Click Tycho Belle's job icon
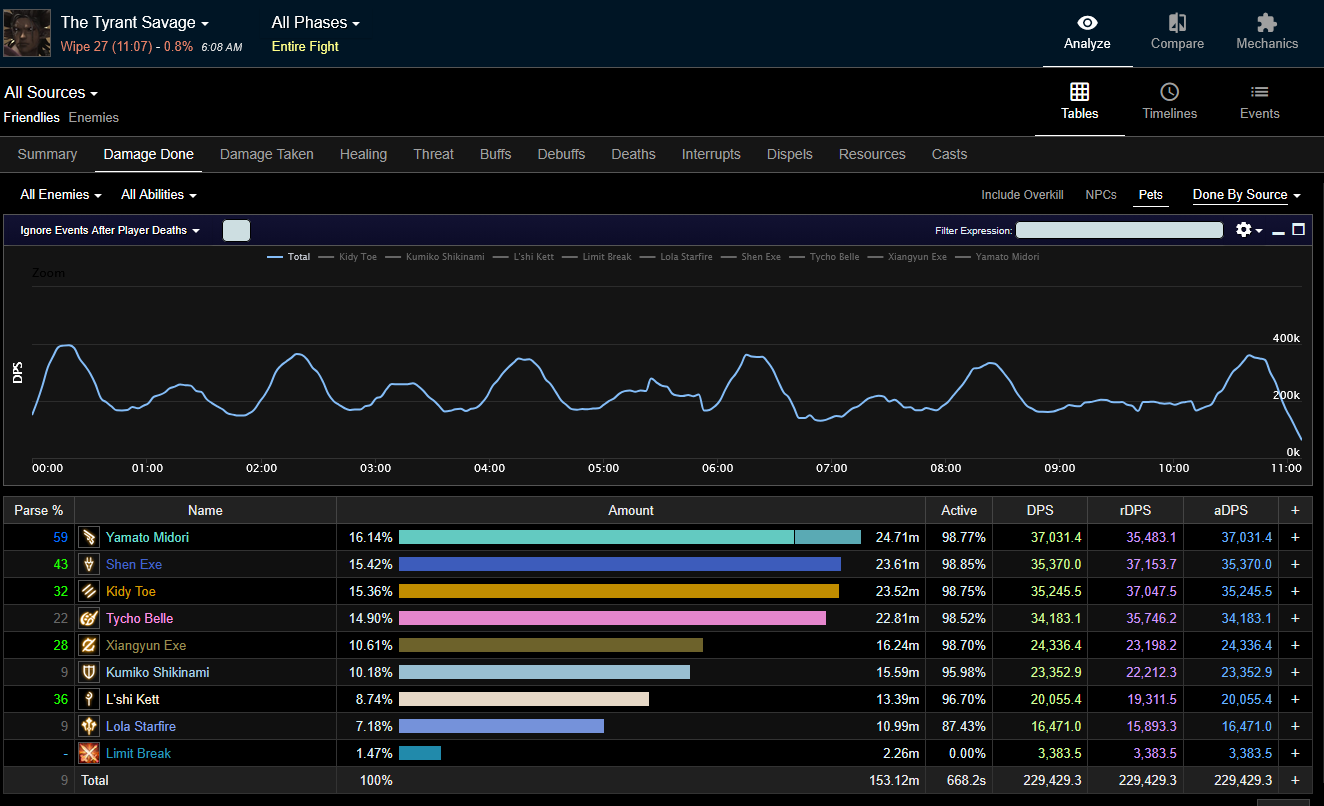The width and height of the screenshot is (1324, 806). [90, 618]
